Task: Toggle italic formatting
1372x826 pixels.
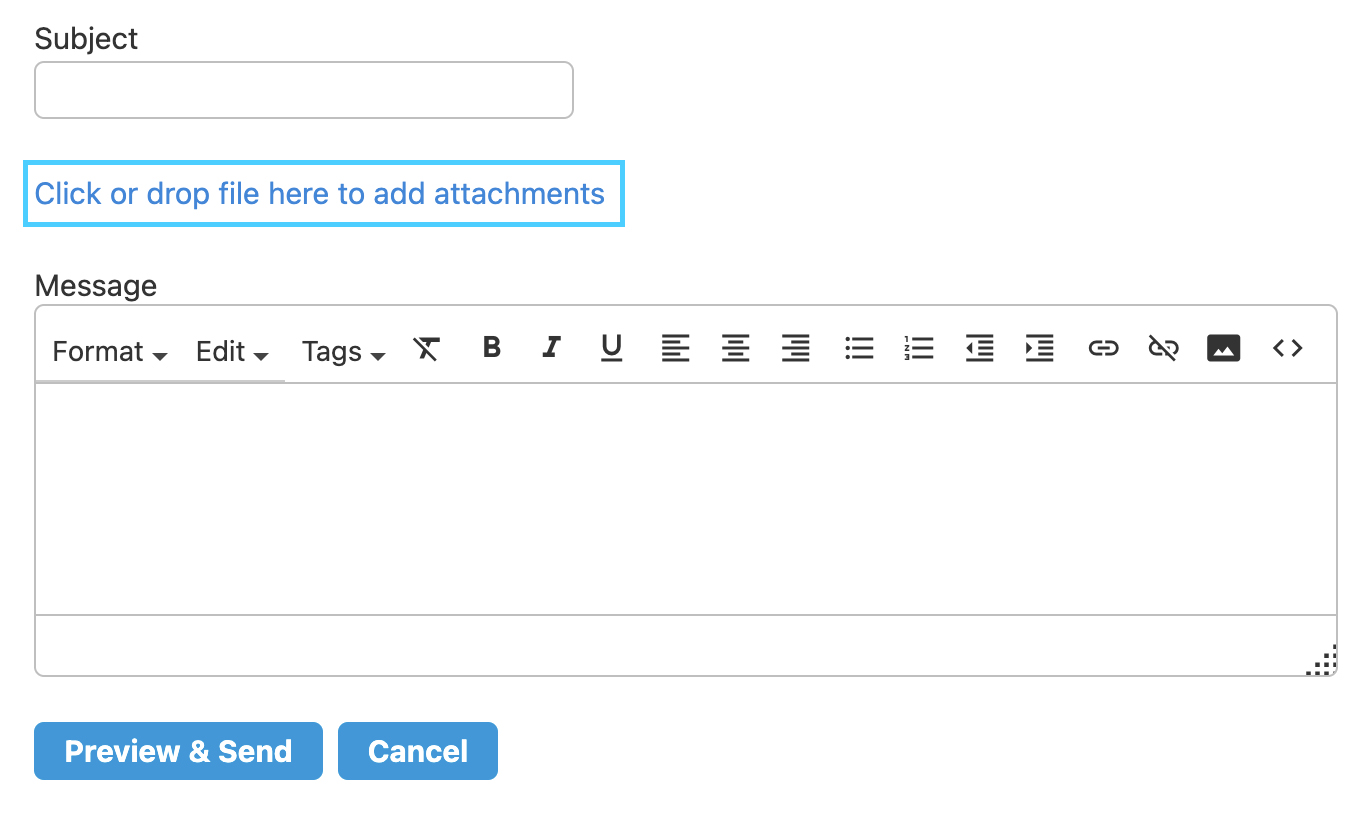Action: [551, 347]
